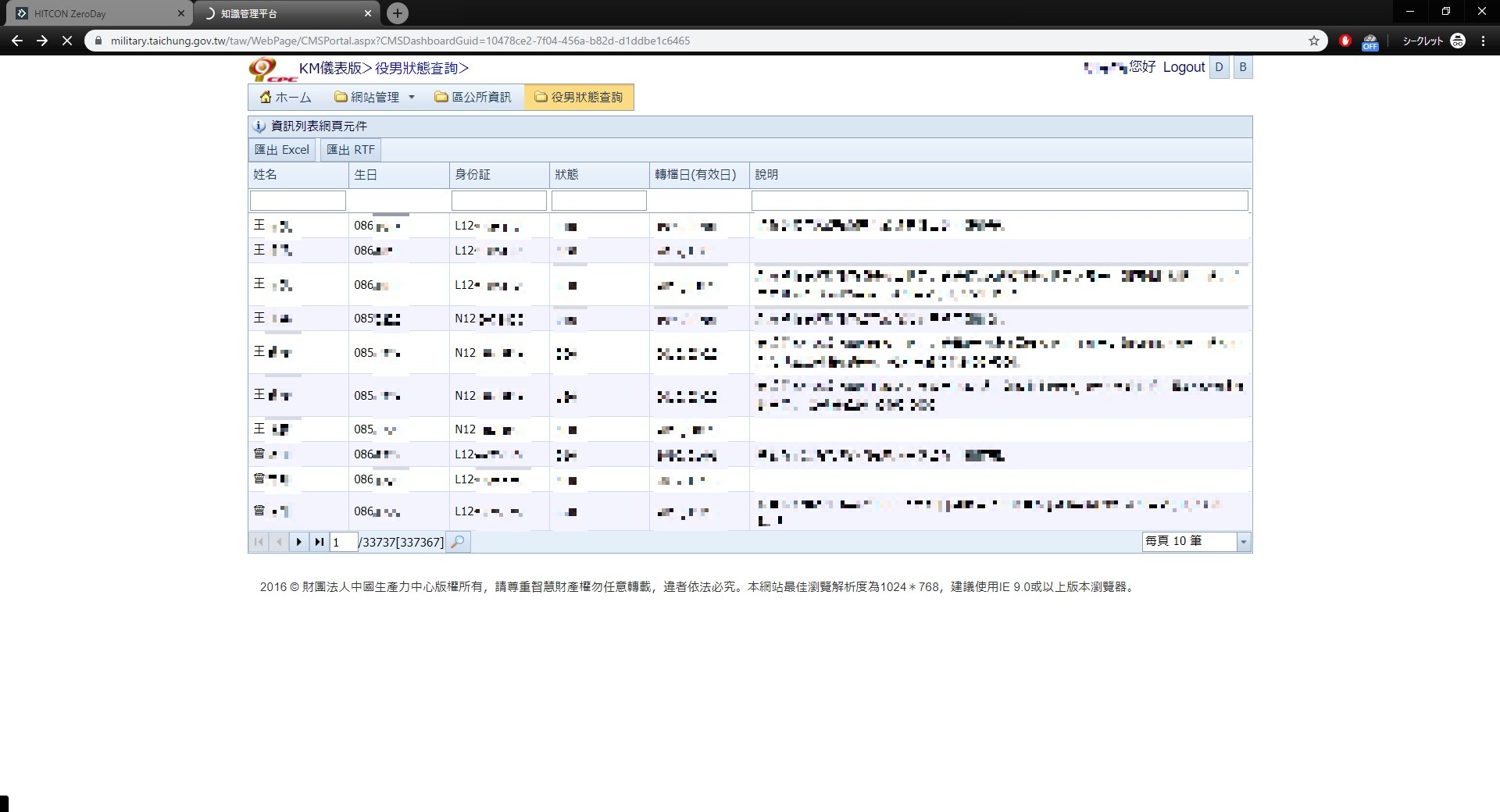This screenshot has width=1500, height=812.
Task: Click the 役男狀態查詢 breadcrumb link
Action: pyautogui.click(x=416, y=68)
